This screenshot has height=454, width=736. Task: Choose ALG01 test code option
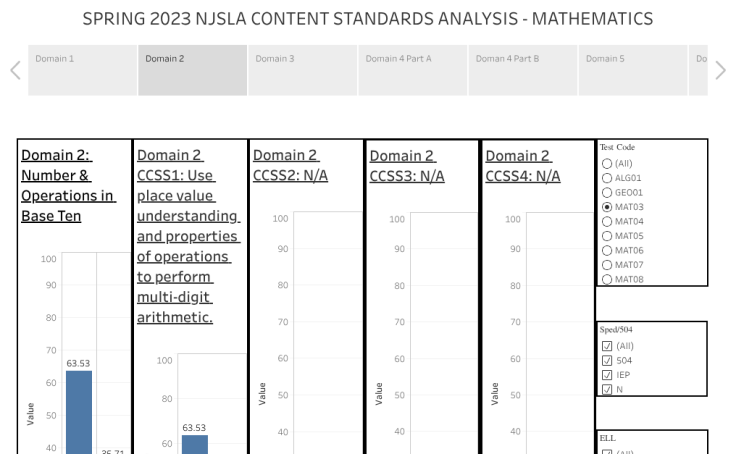607,178
